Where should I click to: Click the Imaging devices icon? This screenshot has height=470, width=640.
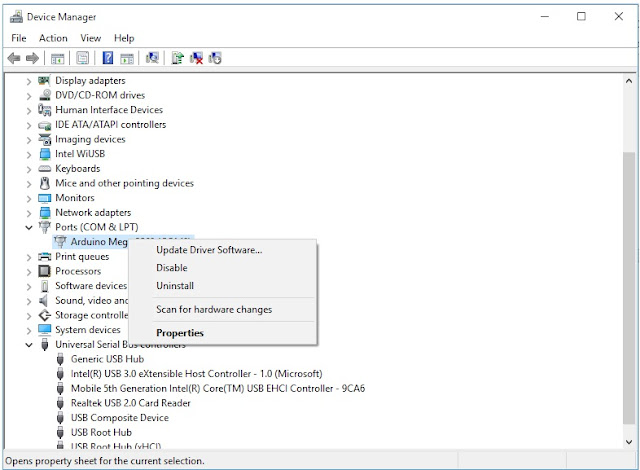[x=44, y=139]
